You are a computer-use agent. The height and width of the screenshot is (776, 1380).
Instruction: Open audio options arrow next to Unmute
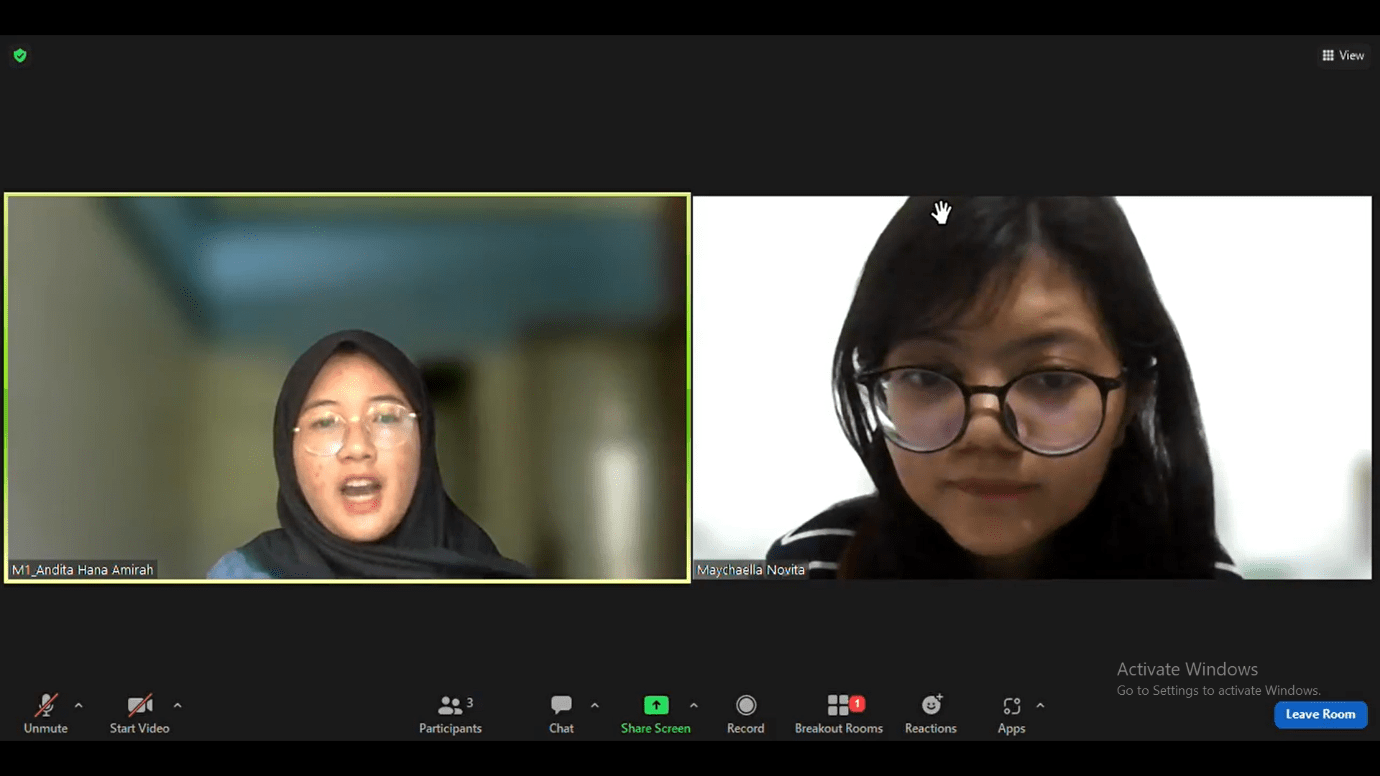coord(79,705)
